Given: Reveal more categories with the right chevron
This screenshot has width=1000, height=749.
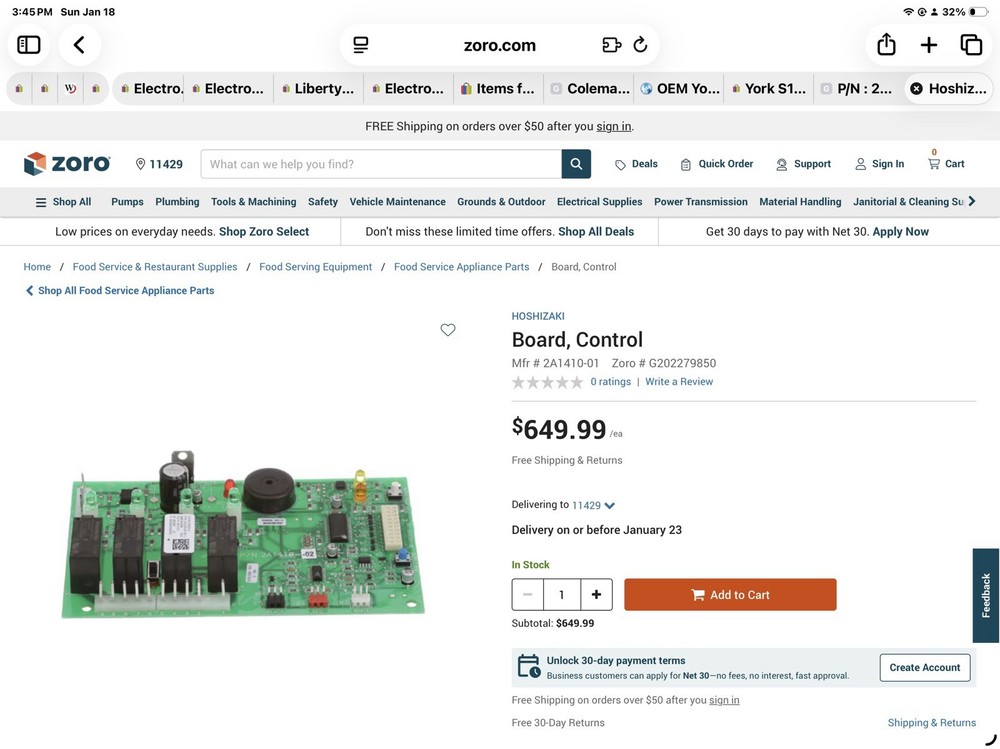Looking at the screenshot, I should [x=971, y=201].
